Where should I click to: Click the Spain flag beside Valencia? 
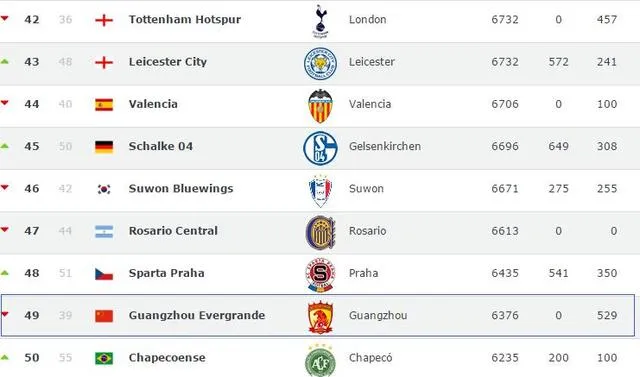tap(104, 105)
